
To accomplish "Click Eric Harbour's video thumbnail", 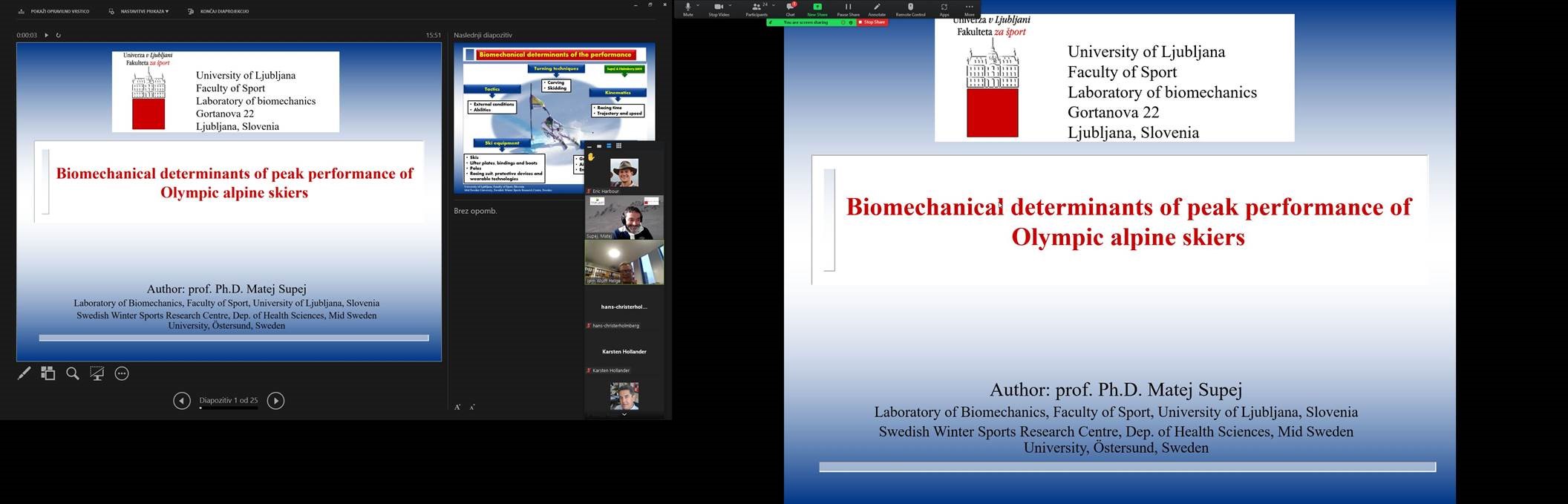I will click(x=624, y=173).
